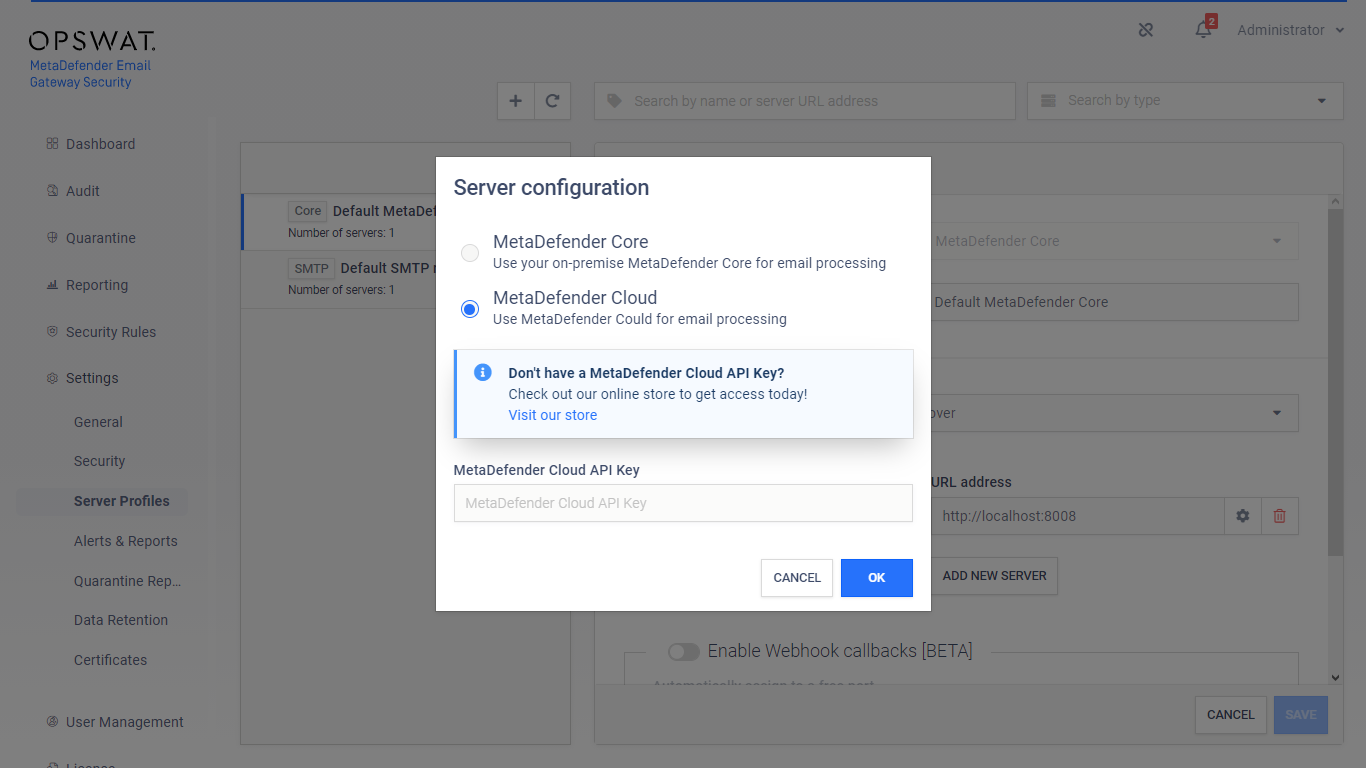Click the search by name or URL field
Screen dimensions: 1366x768
tap(805, 101)
